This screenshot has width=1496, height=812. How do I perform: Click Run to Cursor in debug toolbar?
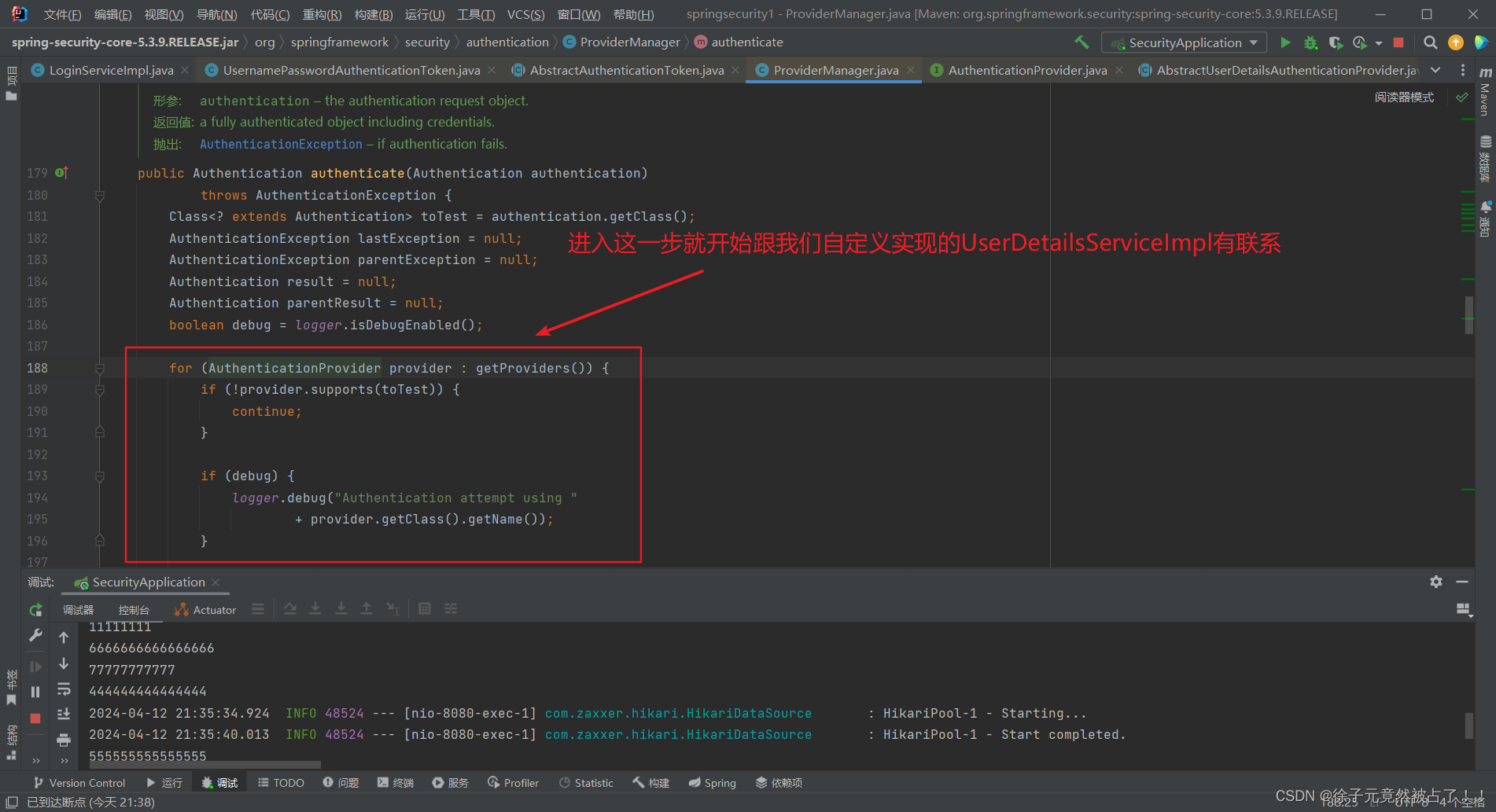(x=393, y=609)
